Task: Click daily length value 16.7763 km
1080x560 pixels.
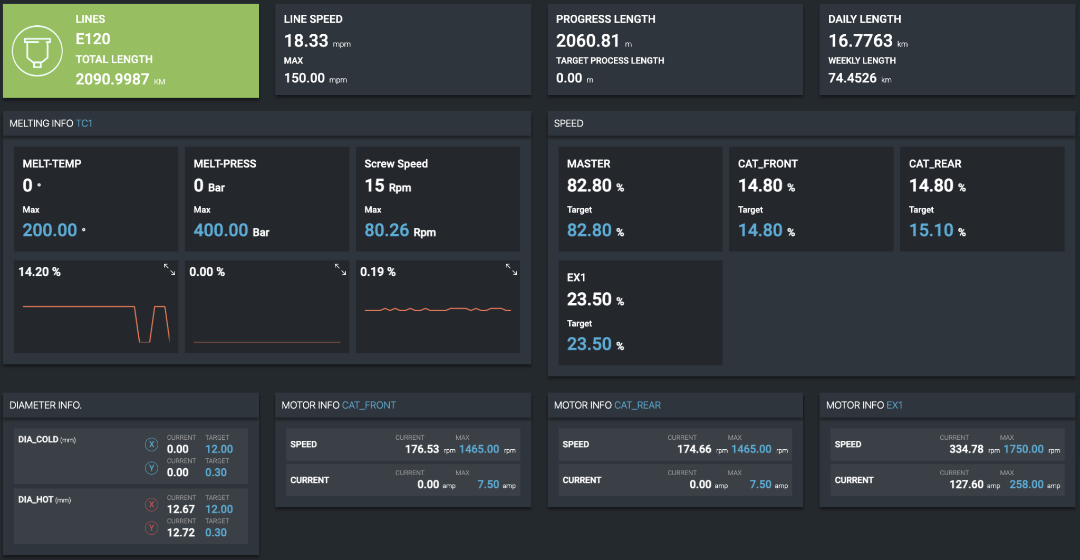Action: pyautogui.click(x=868, y=41)
